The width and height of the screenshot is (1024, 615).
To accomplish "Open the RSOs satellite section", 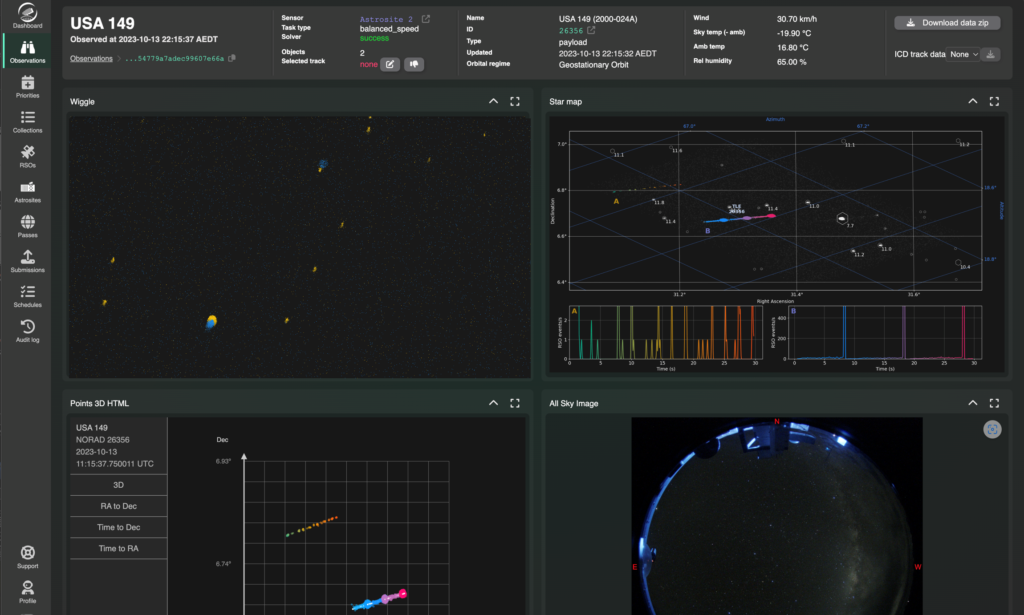I will point(27,156).
